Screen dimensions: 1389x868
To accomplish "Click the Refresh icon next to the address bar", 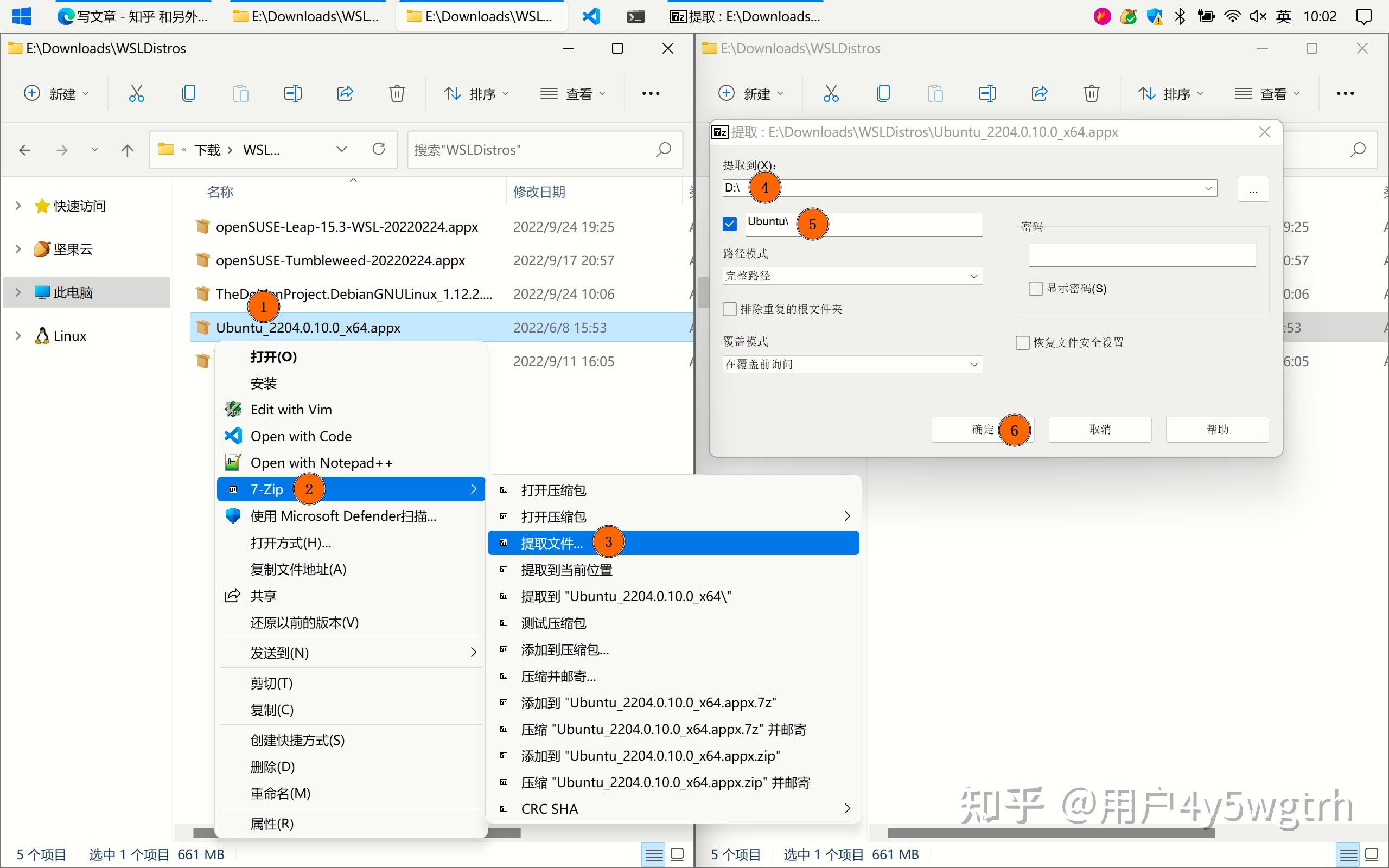I will (378, 149).
